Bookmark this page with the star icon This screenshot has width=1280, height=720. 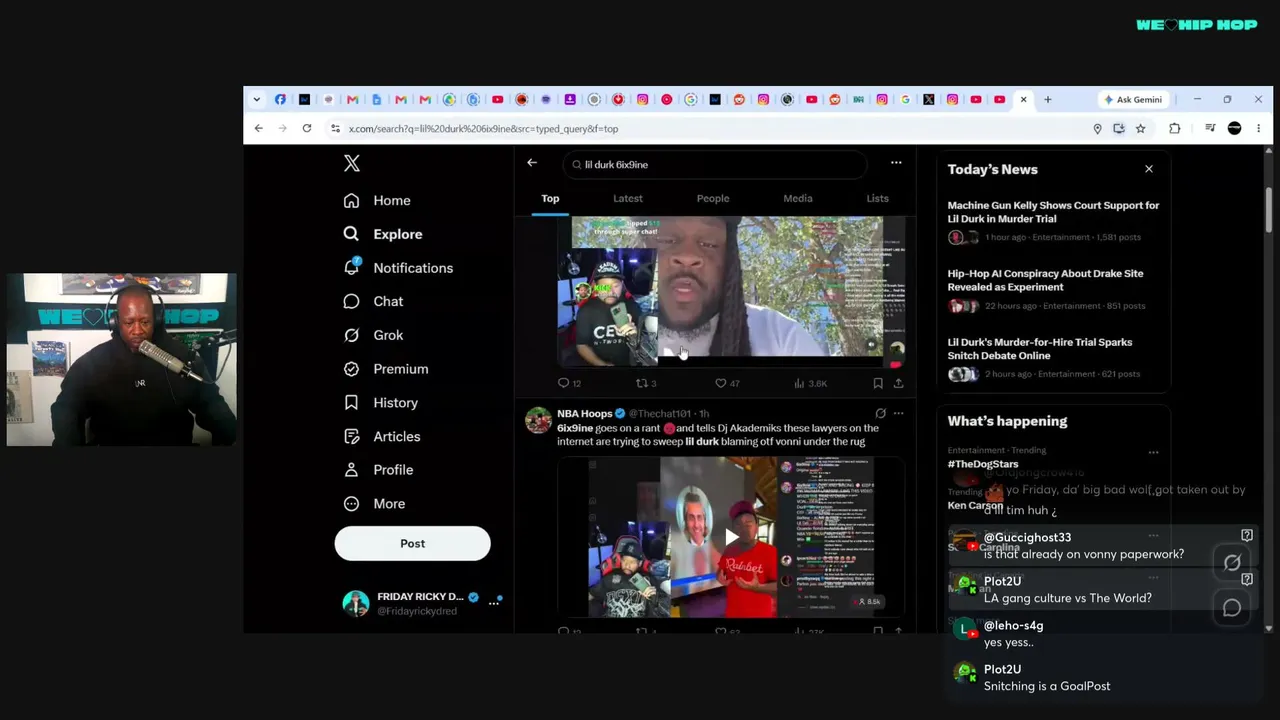(x=1140, y=128)
